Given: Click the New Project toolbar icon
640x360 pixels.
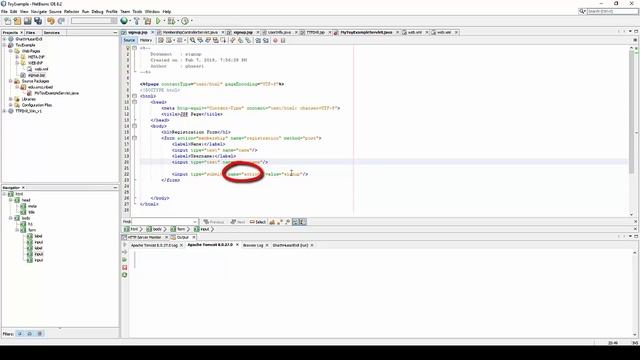Looking at the screenshot, I should pos(18,21).
